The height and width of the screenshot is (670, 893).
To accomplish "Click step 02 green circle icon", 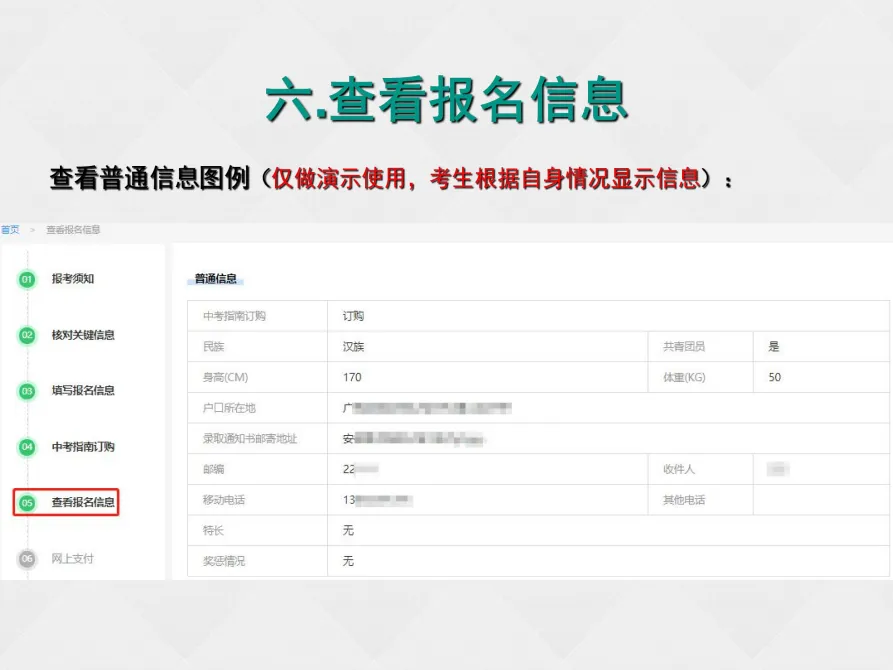I will 27,335.
